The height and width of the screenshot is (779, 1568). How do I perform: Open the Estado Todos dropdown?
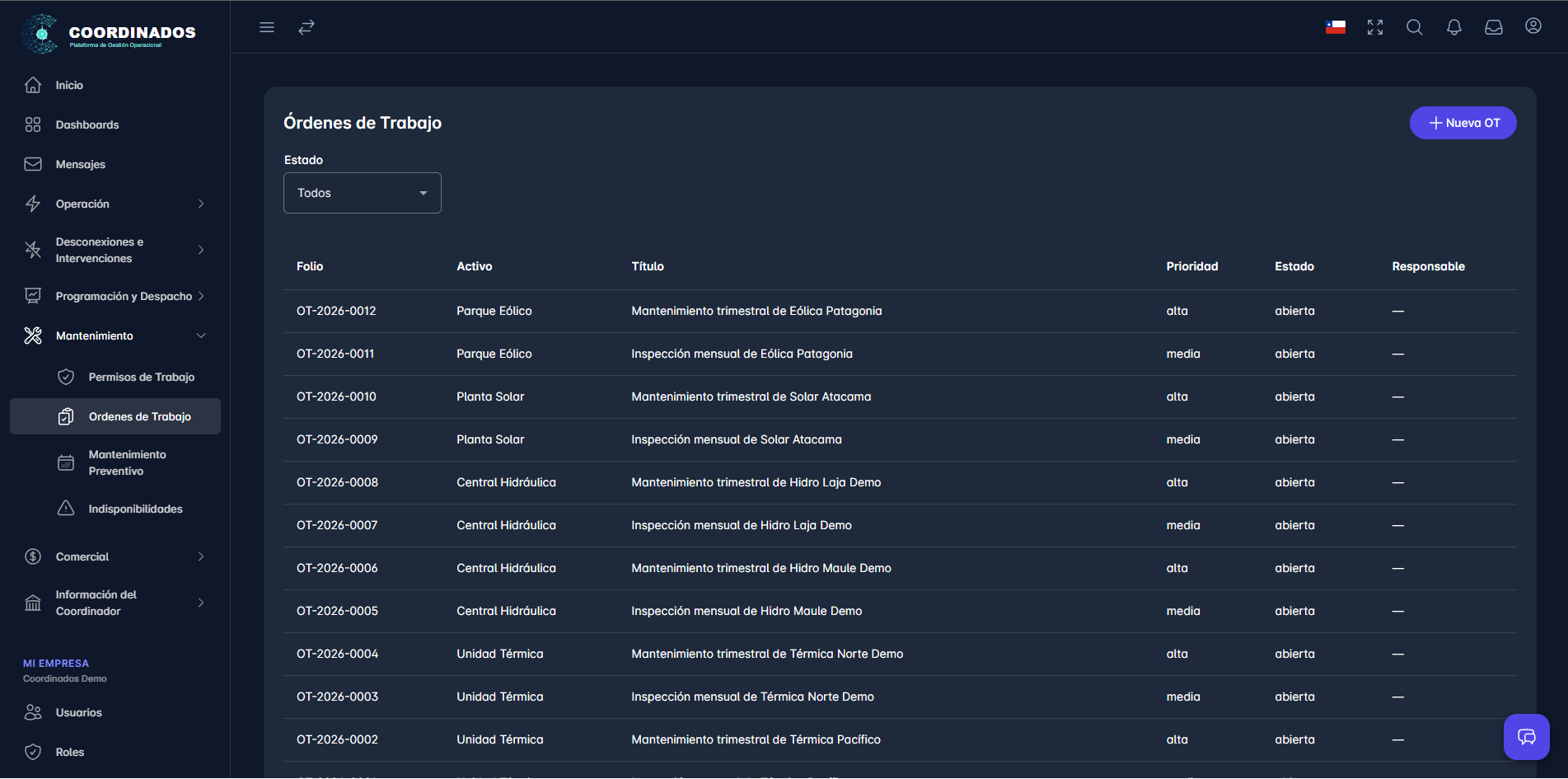[363, 193]
